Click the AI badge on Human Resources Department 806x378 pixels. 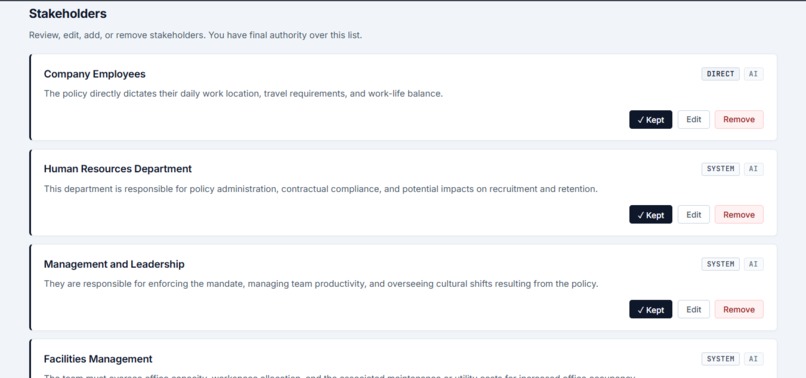pyautogui.click(x=753, y=169)
